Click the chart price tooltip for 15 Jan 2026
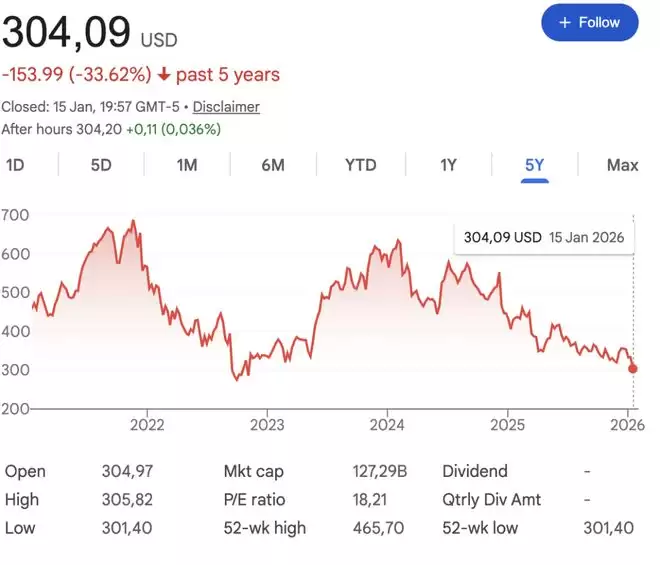 click(543, 237)
